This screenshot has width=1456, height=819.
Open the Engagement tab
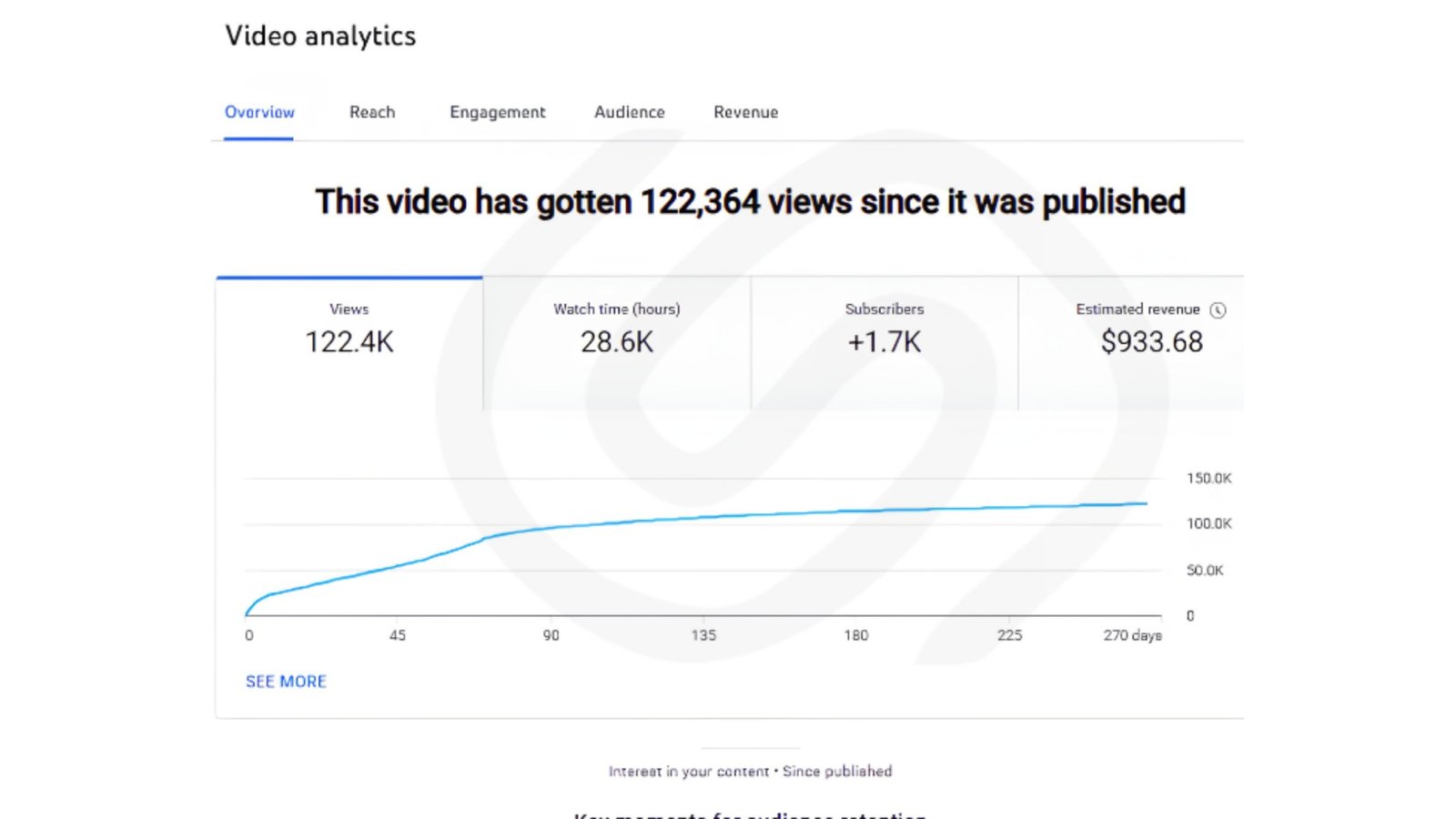[x=498, y=112]
